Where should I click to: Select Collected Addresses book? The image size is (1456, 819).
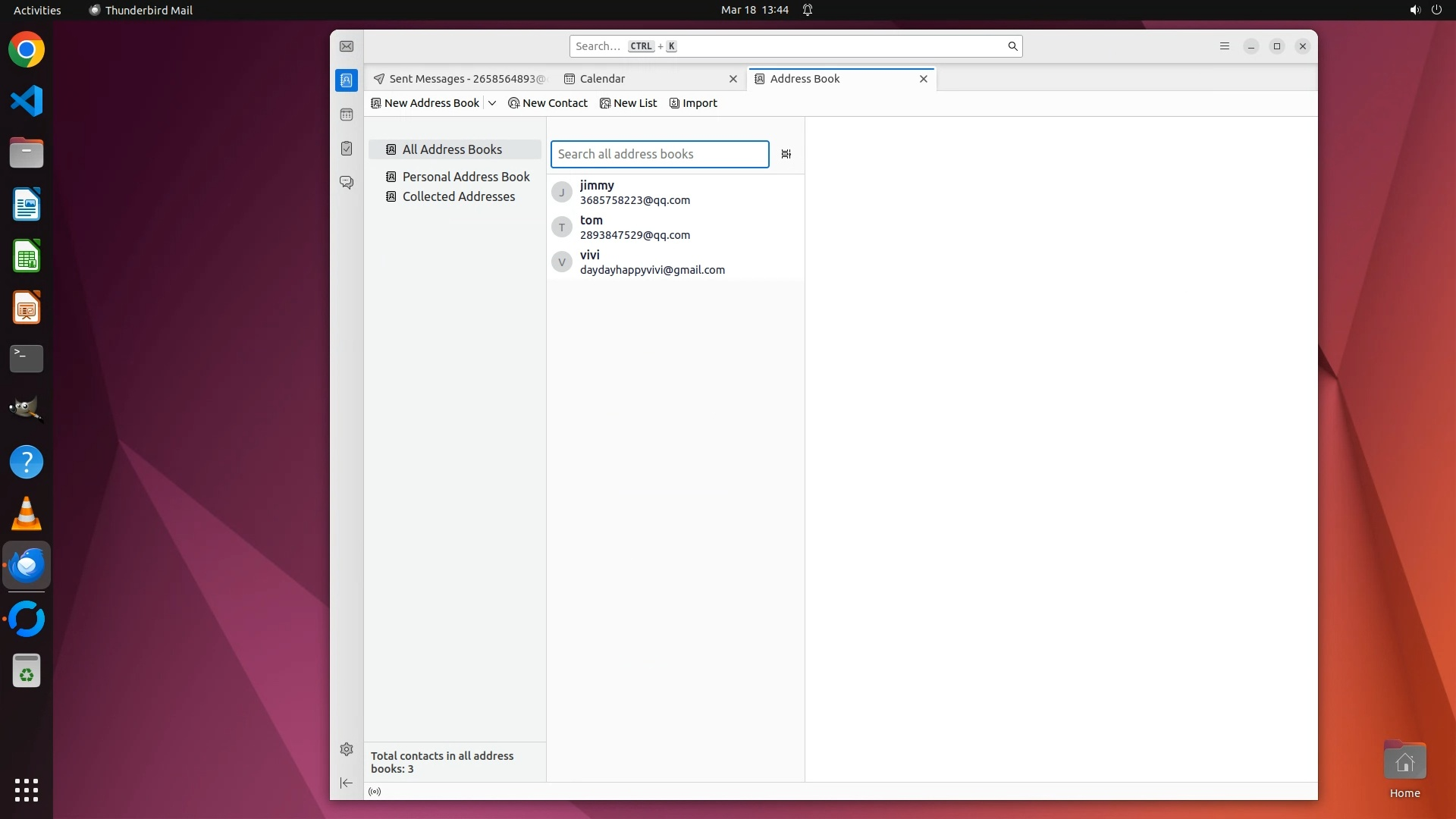(x=458, y=196)
